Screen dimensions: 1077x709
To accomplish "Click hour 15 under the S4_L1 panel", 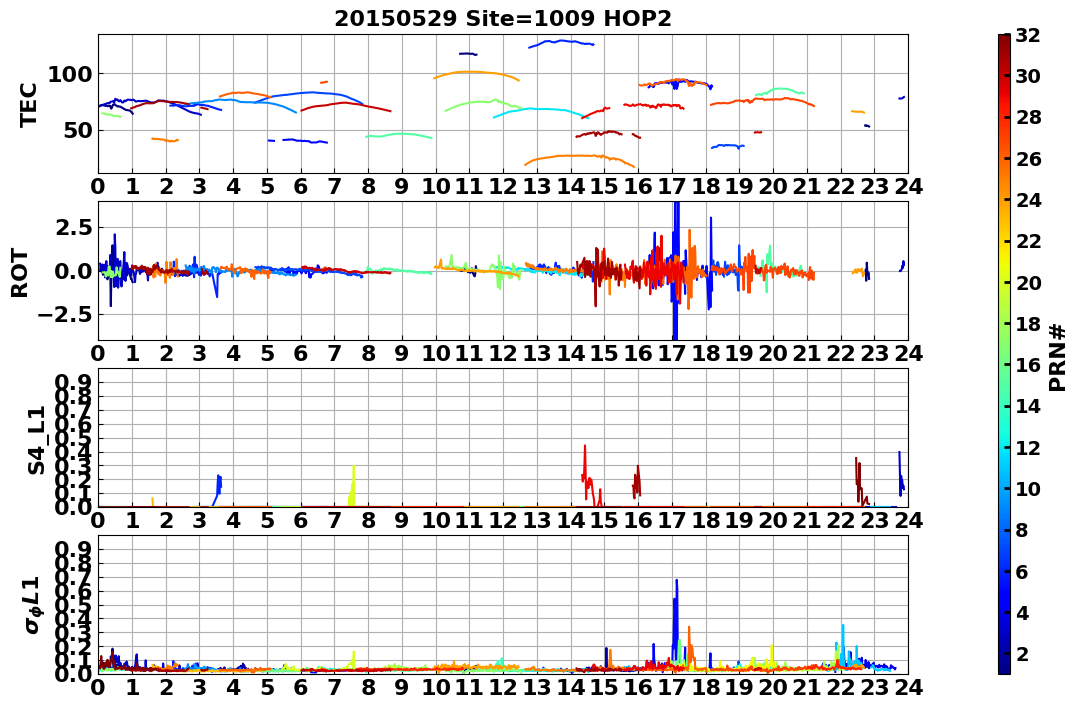I will [x=604, y=520].
